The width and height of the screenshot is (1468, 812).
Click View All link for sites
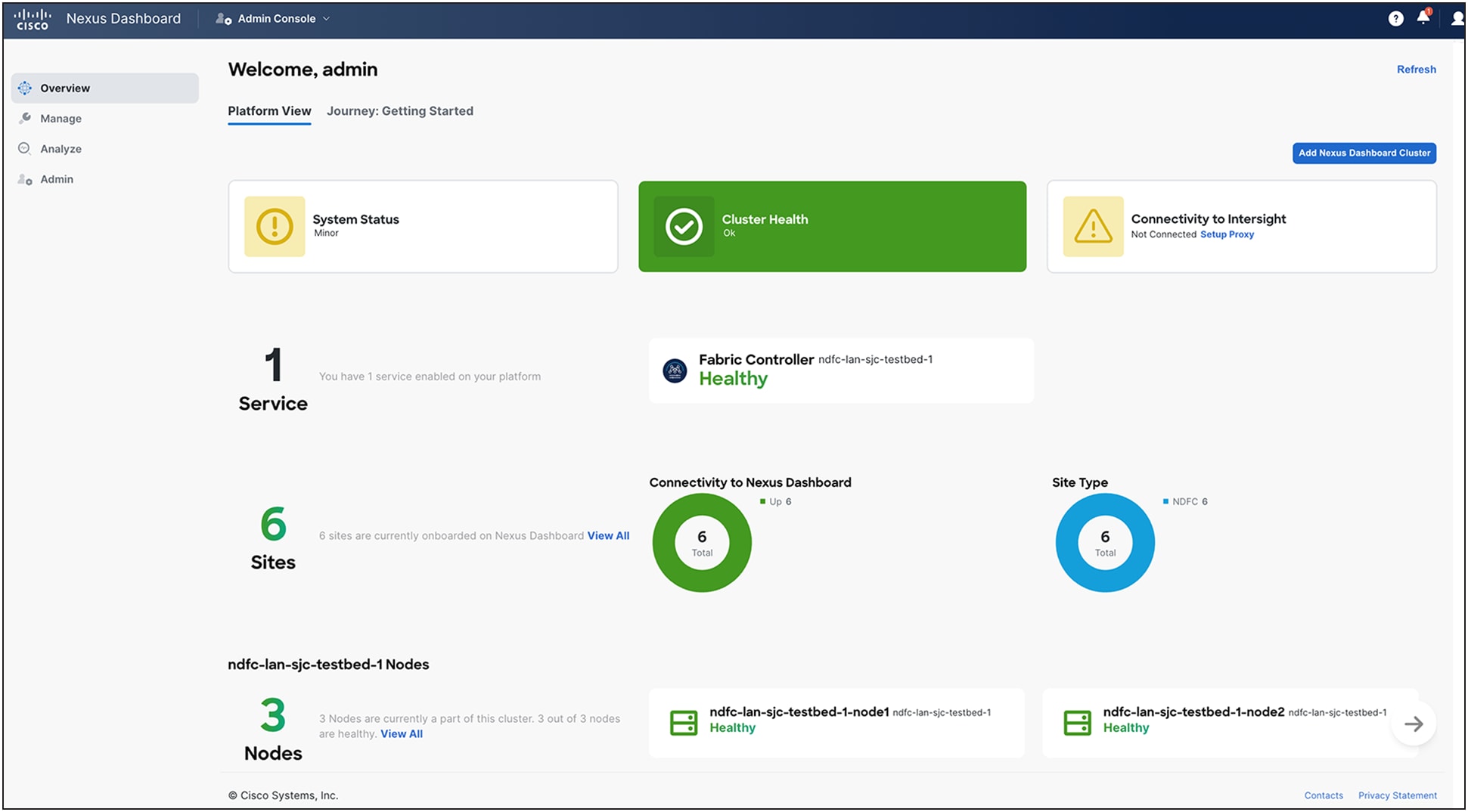608,535
